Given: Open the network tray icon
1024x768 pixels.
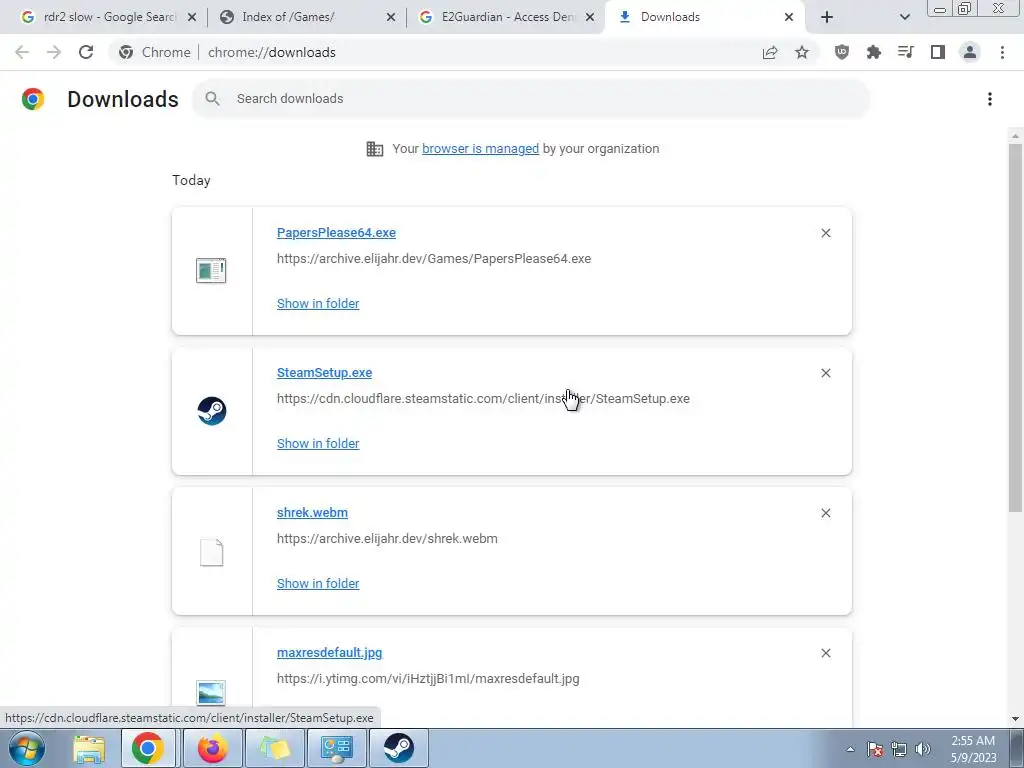Looking at the screenshot, I should pos(899,749).
